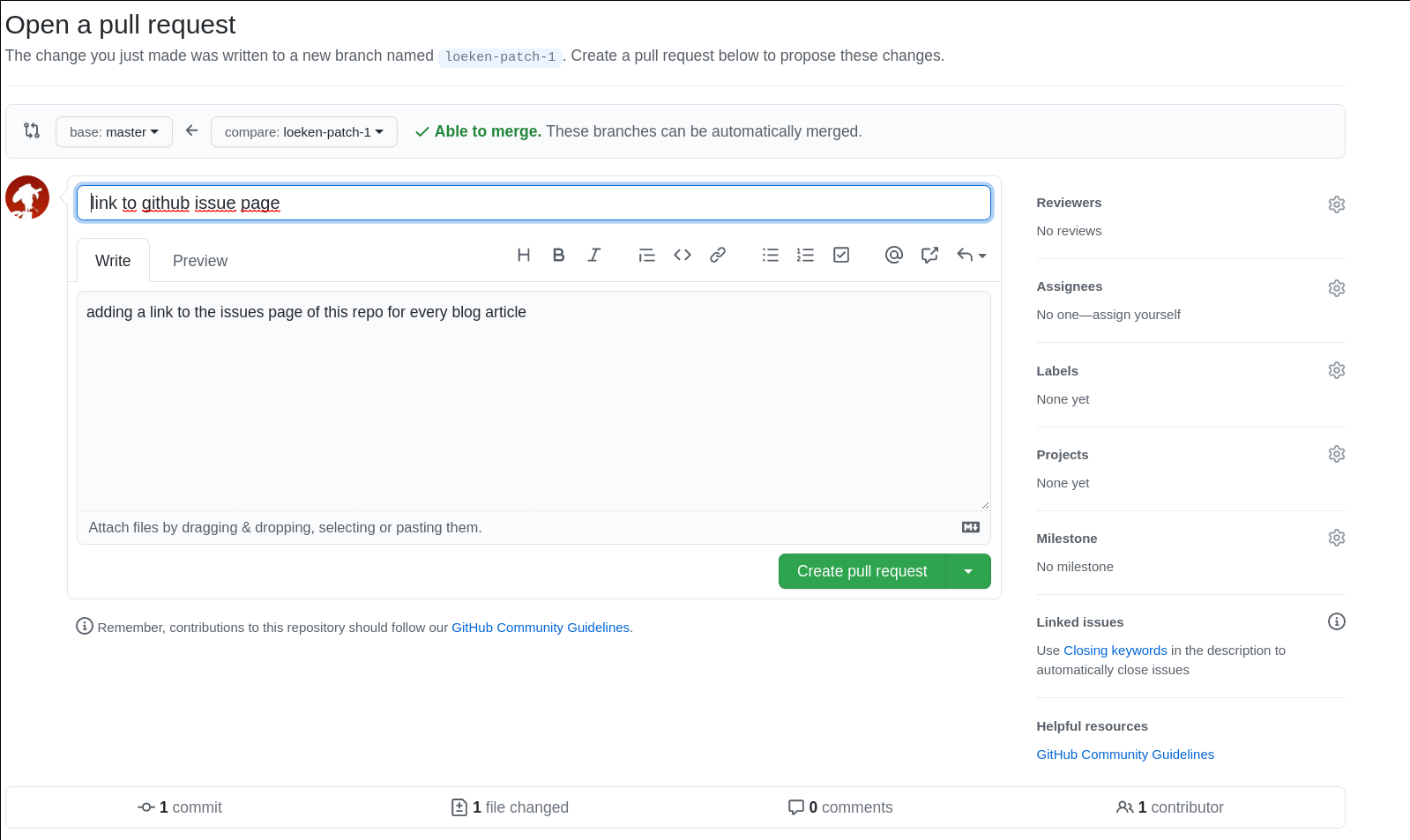Open the base: master branch dropdown
The height and width of the screenshot is (840, 1410).
tap(114, 132)
